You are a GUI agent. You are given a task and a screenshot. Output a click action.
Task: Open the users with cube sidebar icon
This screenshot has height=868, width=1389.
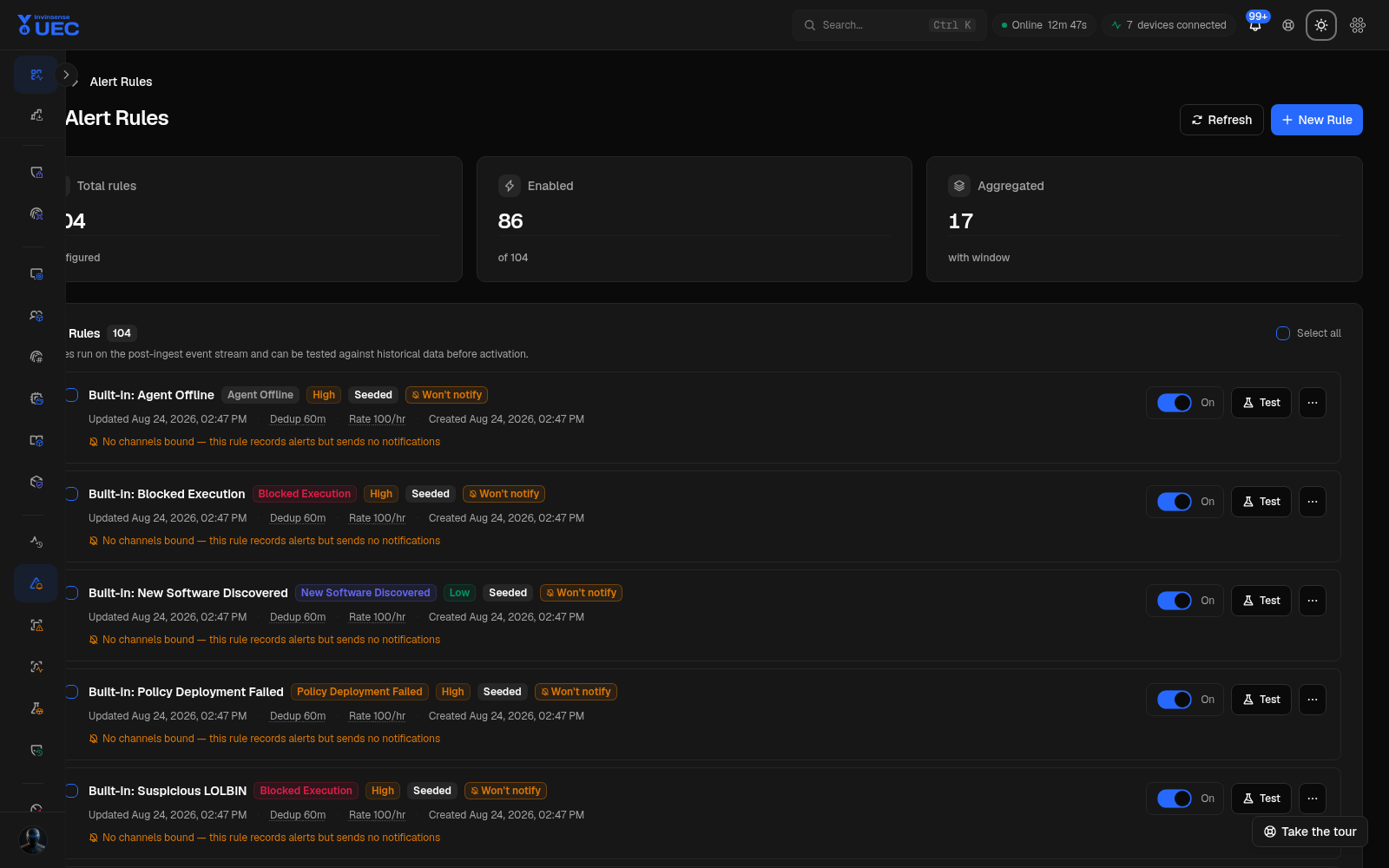pos(36,315)
